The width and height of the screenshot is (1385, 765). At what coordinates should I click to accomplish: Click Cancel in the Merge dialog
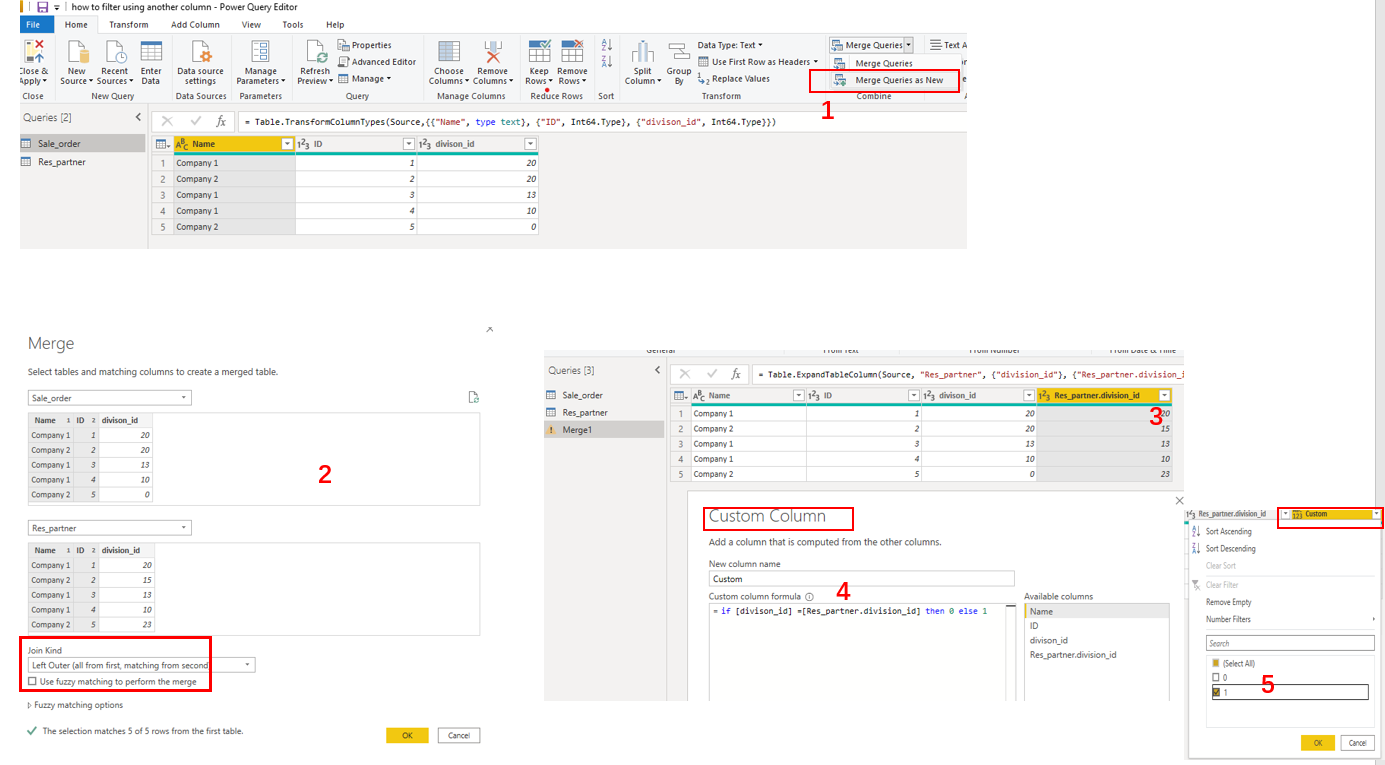coord(459,735)
